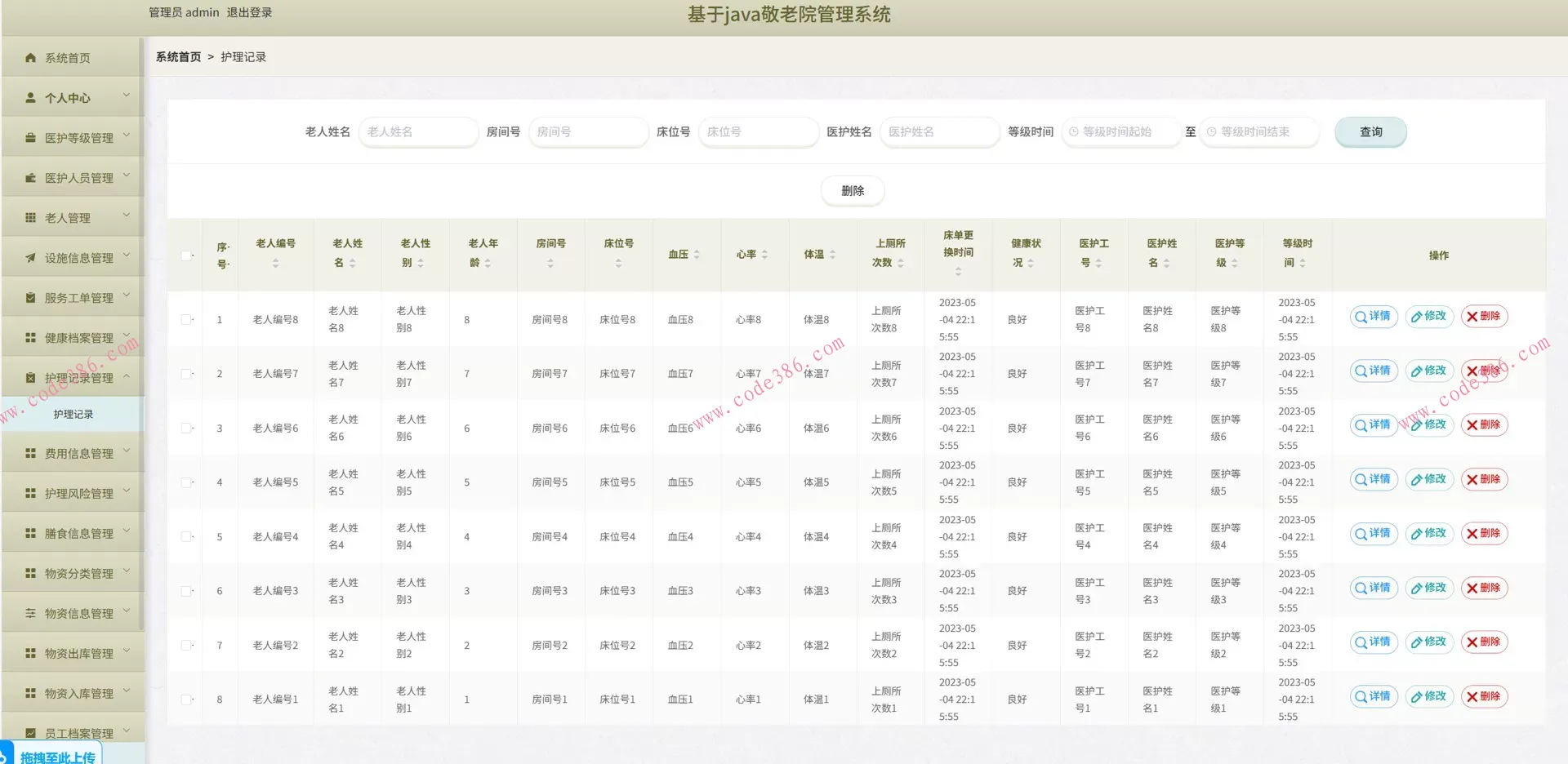Click the home icon beside 系统首页
The height and width of the screenshot is (764, 1568).
(30, 58)
